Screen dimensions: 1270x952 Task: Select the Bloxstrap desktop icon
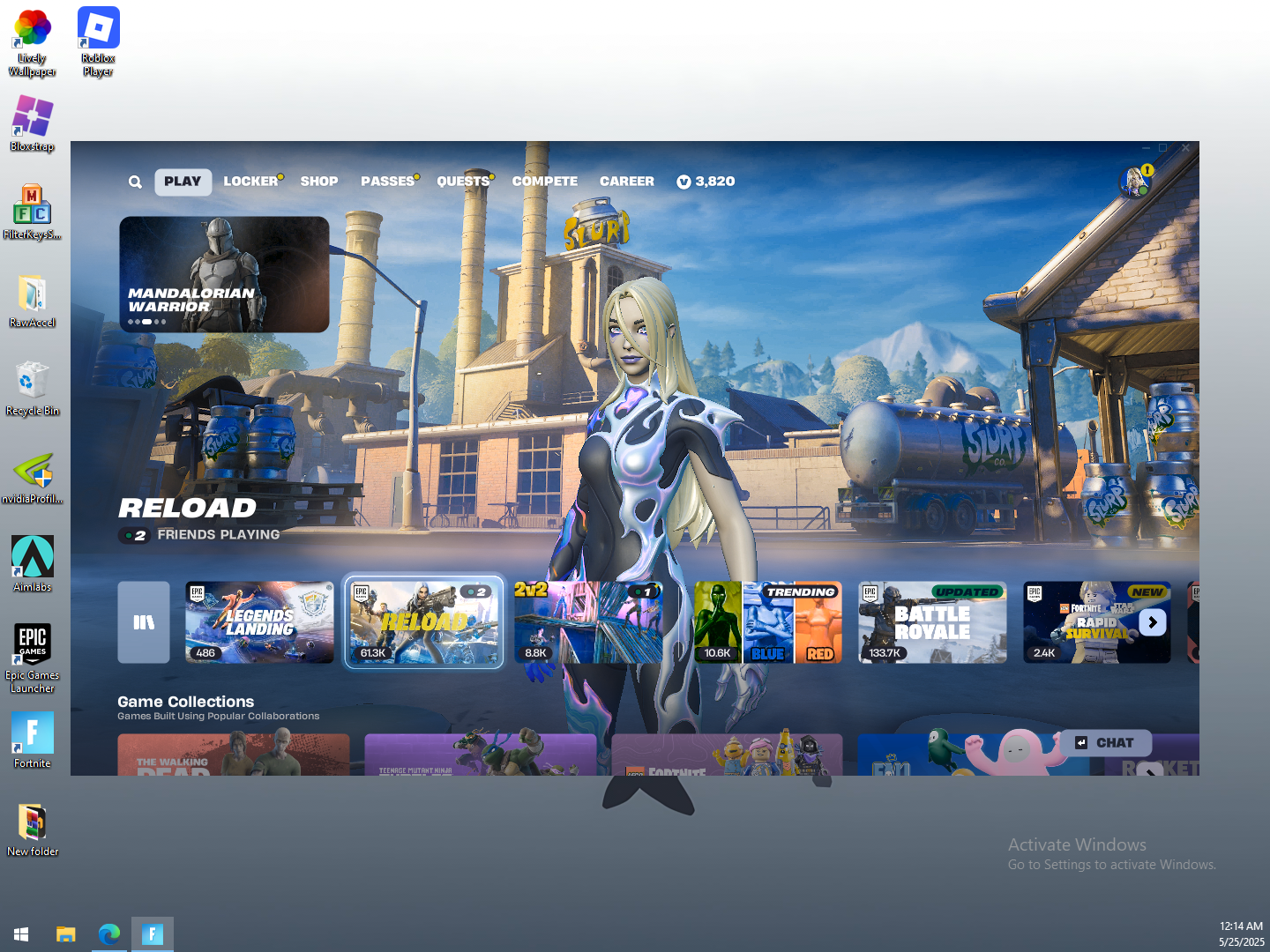point(33,124)
